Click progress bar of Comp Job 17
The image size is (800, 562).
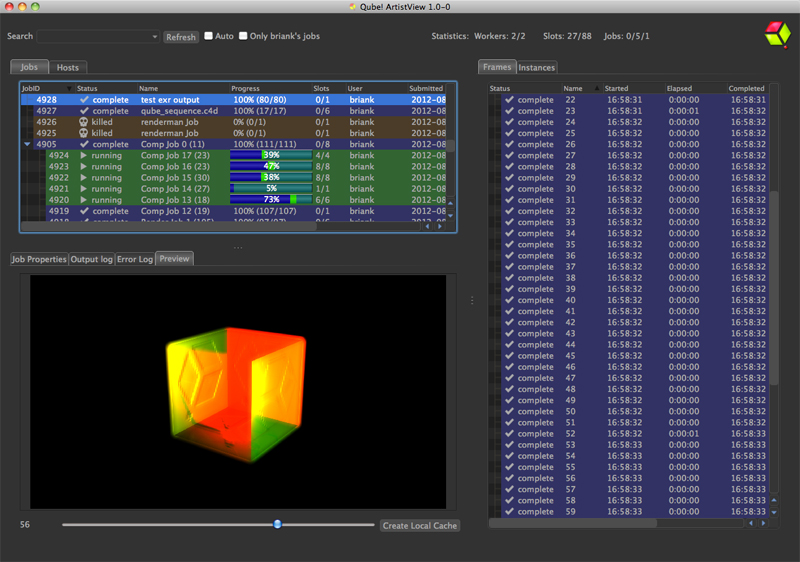coord(271,155)
